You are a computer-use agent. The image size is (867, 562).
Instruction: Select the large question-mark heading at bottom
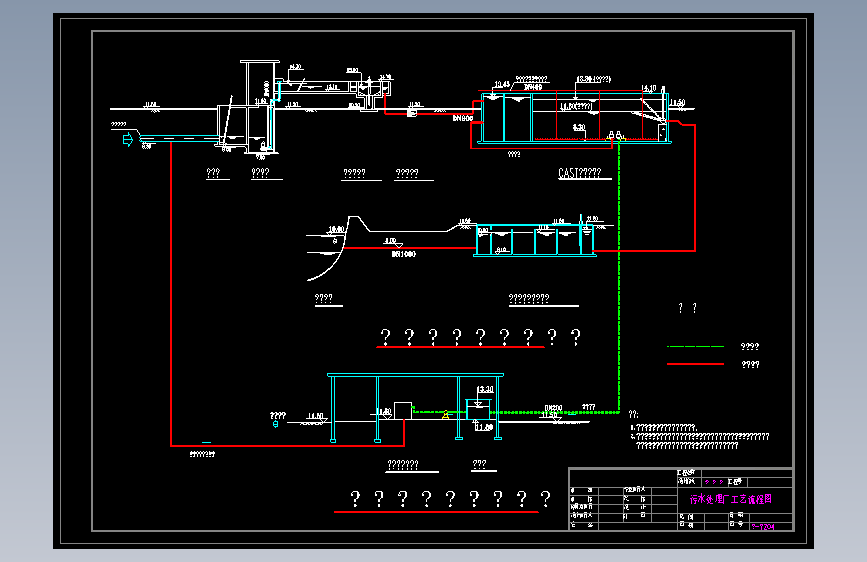coord(450,499)
